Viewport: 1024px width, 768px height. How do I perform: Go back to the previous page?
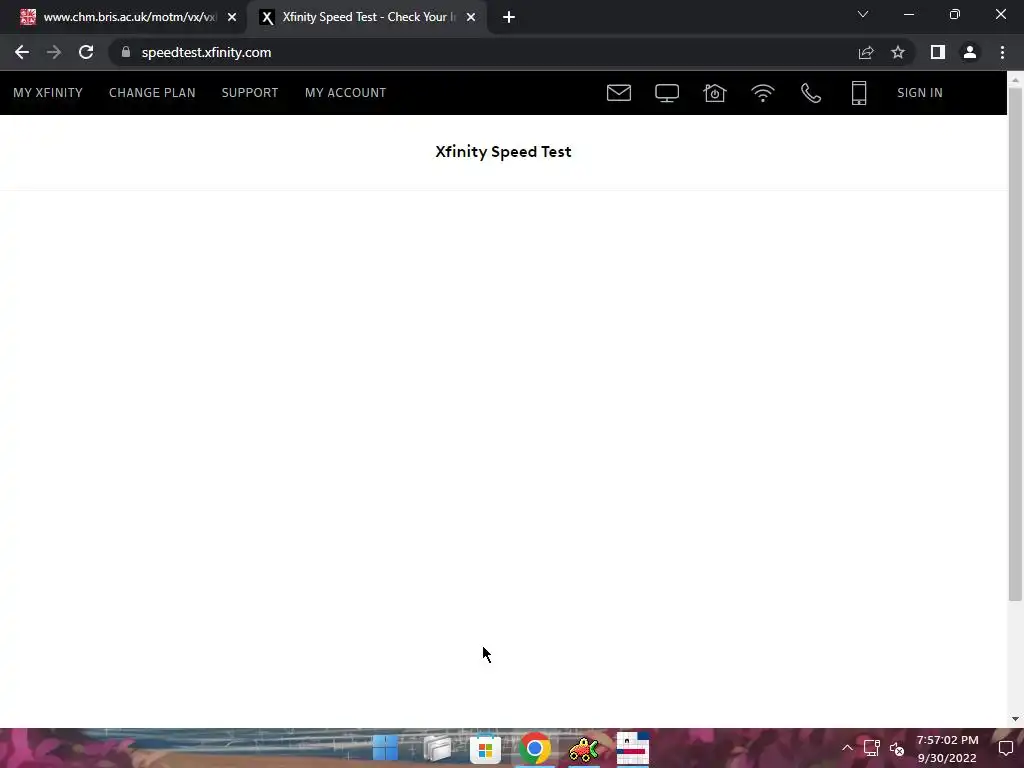coord(22,52)
